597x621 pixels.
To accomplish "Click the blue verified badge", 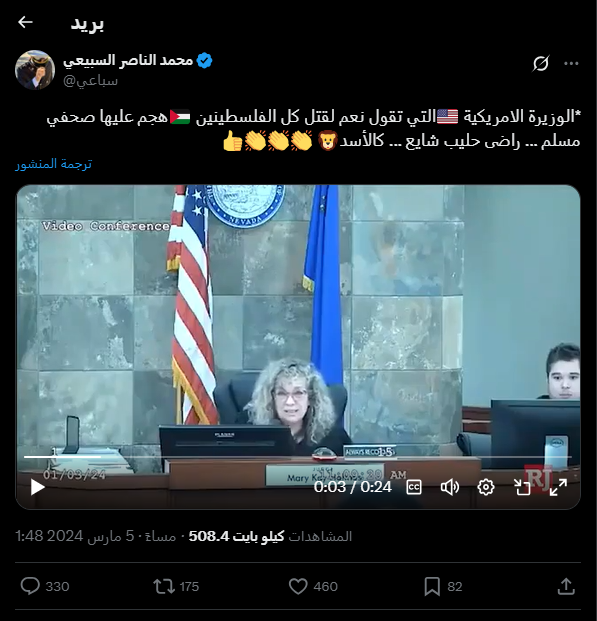I will [204, 61].
